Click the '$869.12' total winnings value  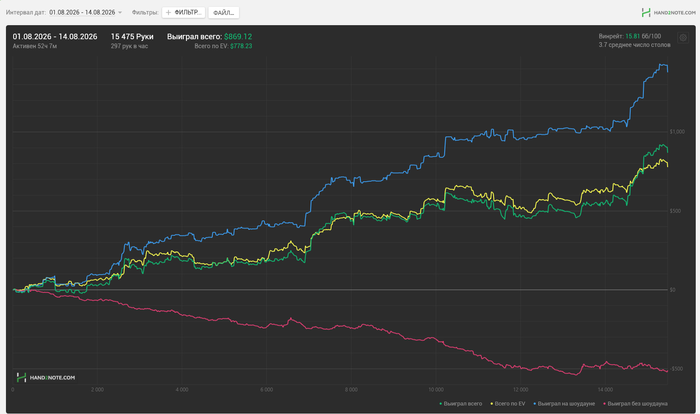point(238,37)
